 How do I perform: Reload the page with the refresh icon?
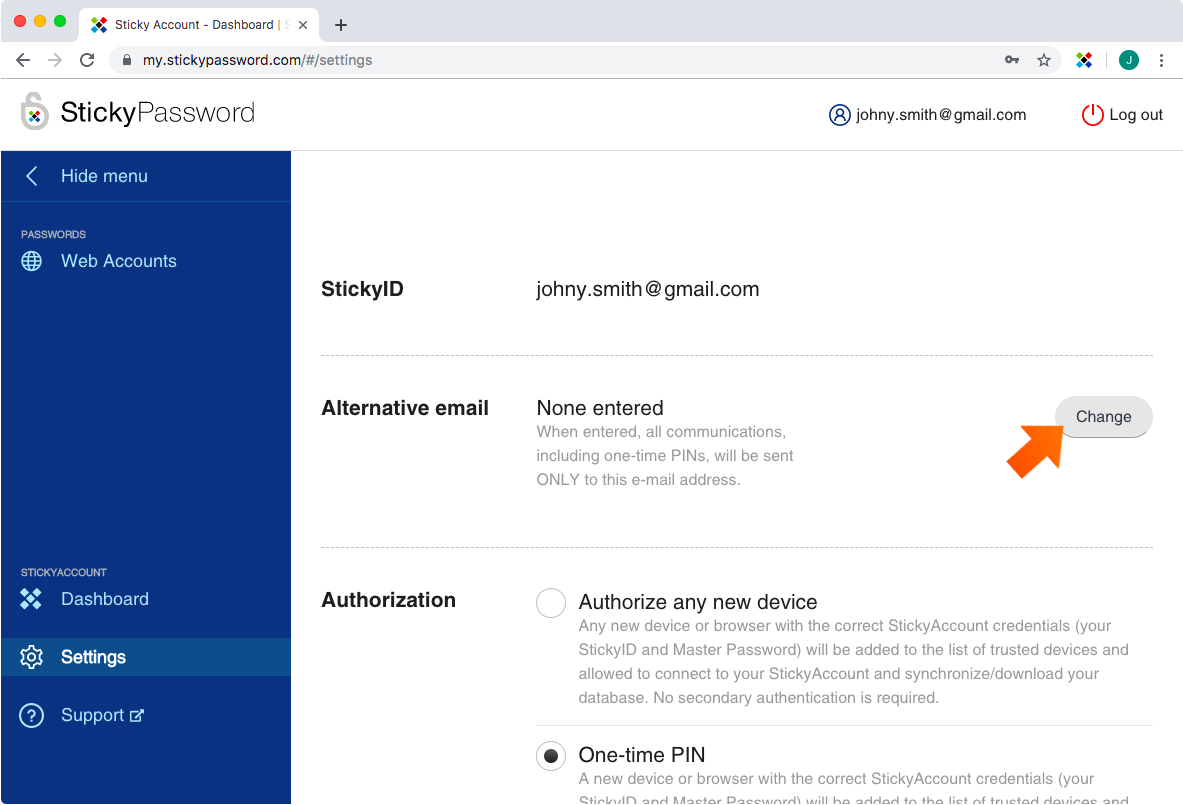[88, 60]
